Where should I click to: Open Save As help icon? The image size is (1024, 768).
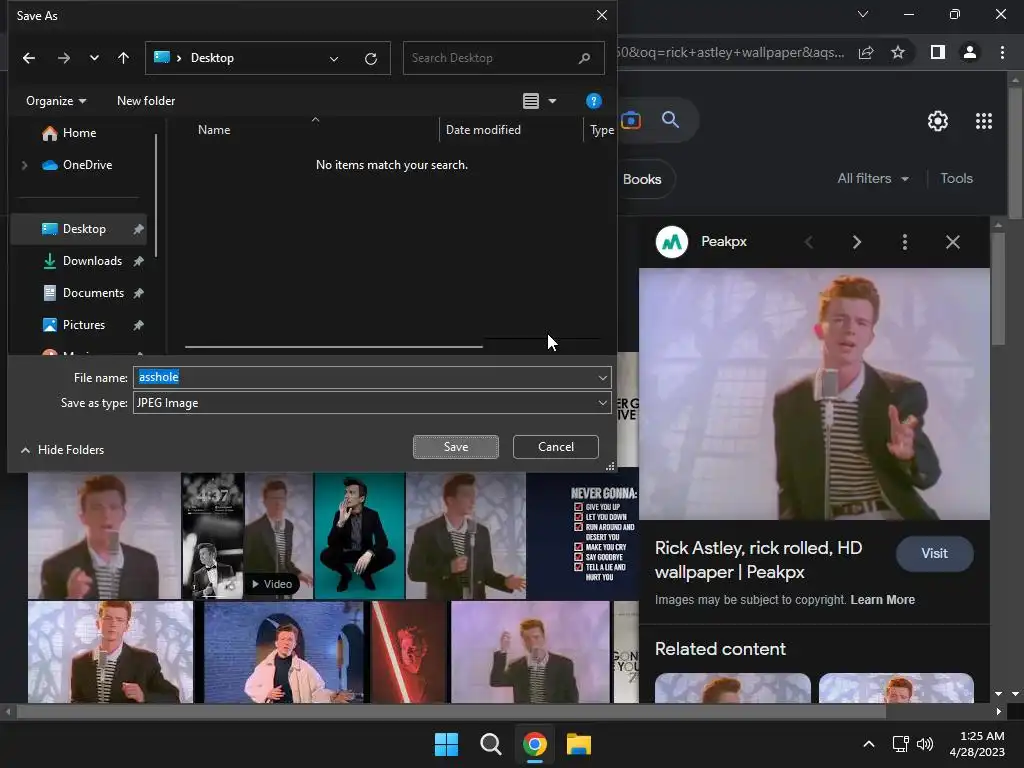[594, 101]
